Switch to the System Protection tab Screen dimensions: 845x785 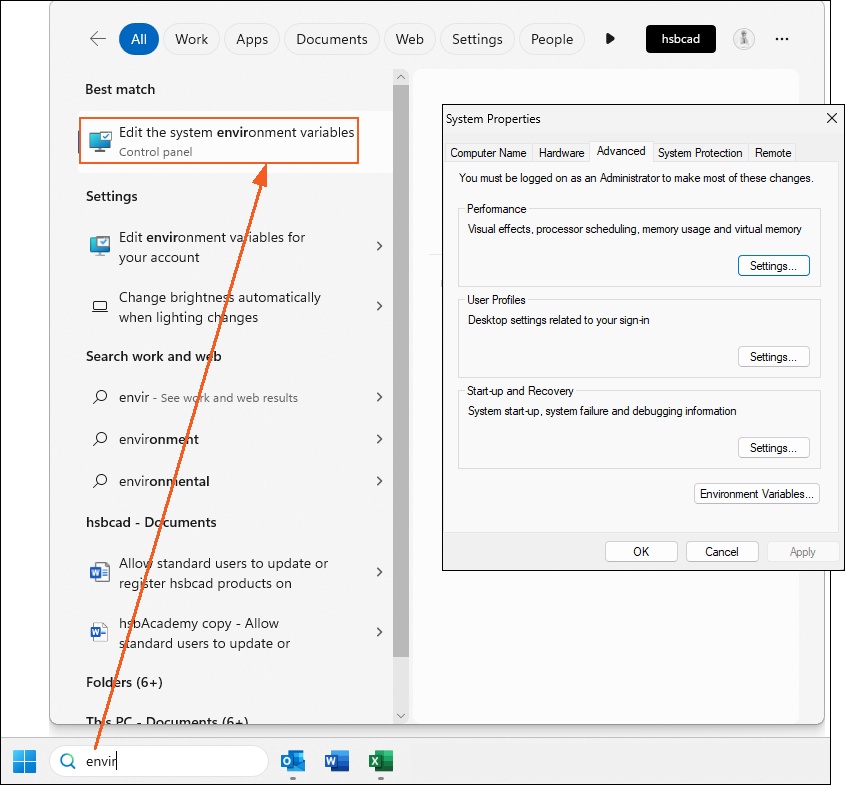click(699, 153)
